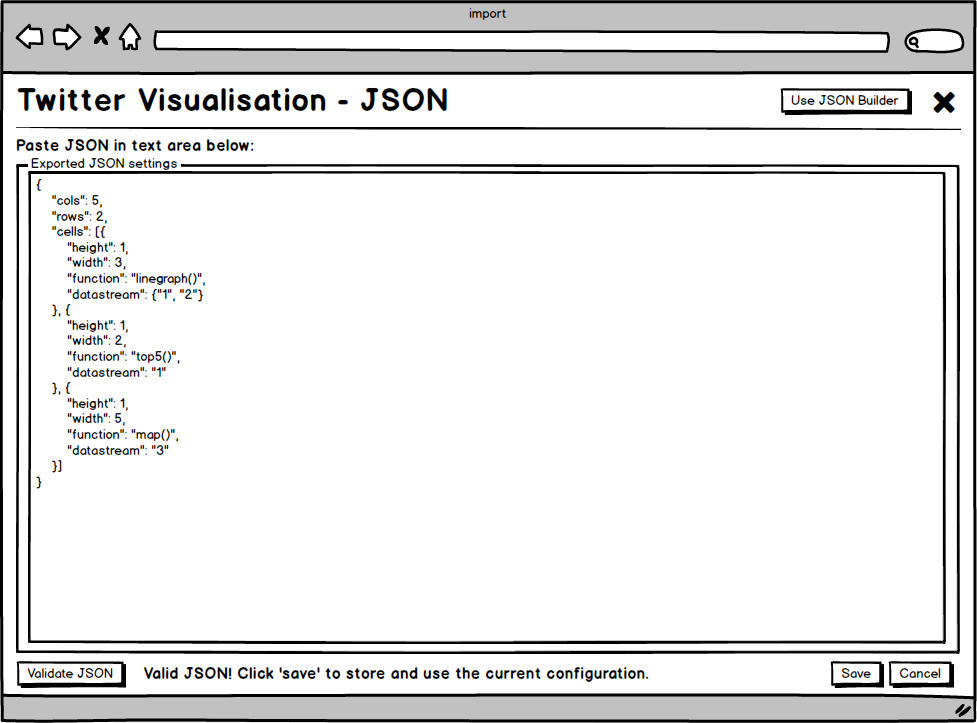The height and width of the screenshot is (723, 977).
Task: Click the "function": "map()" line
Action: pos(123,434)
